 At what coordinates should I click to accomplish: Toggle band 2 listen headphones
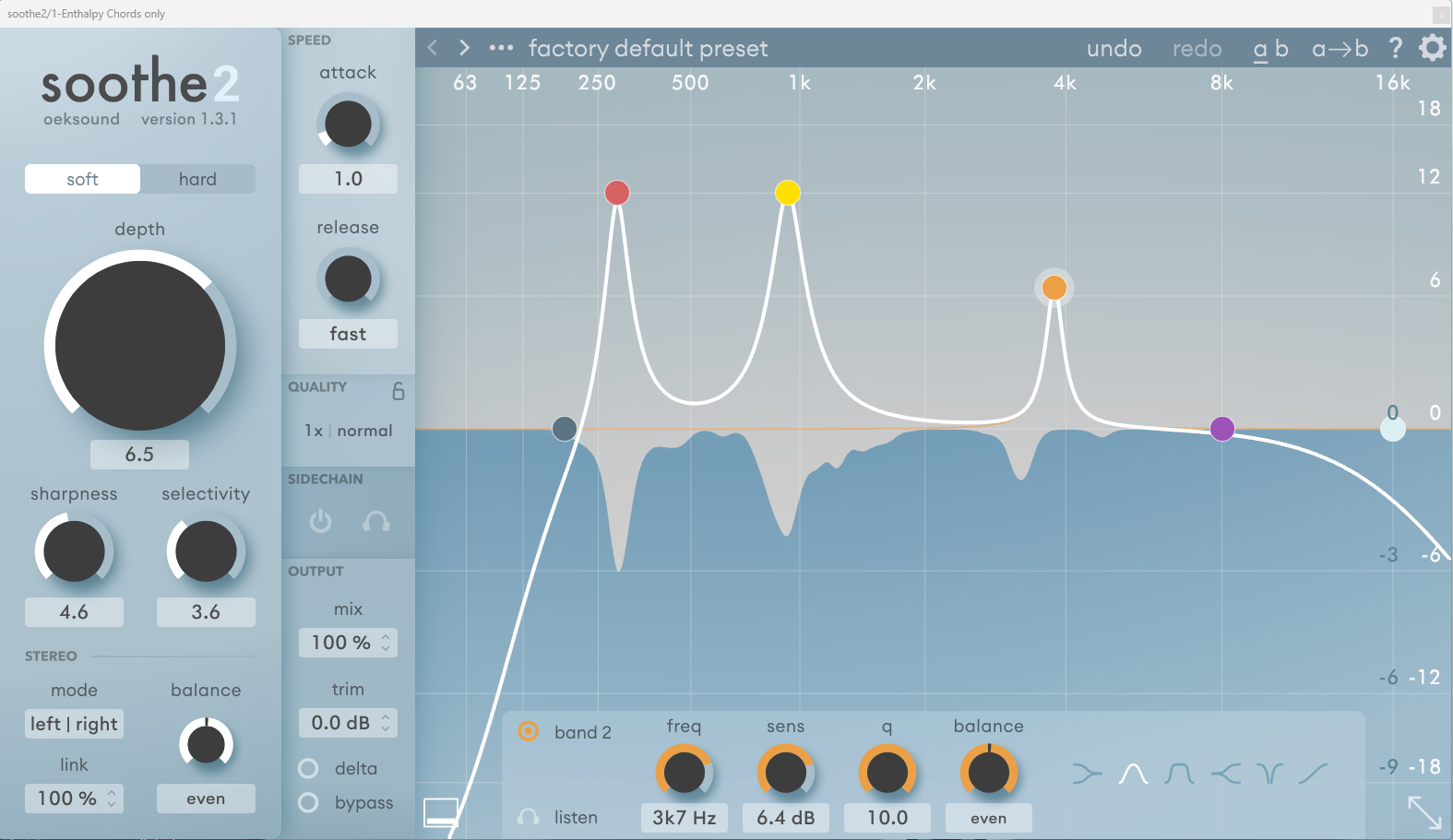pos(529,817)
